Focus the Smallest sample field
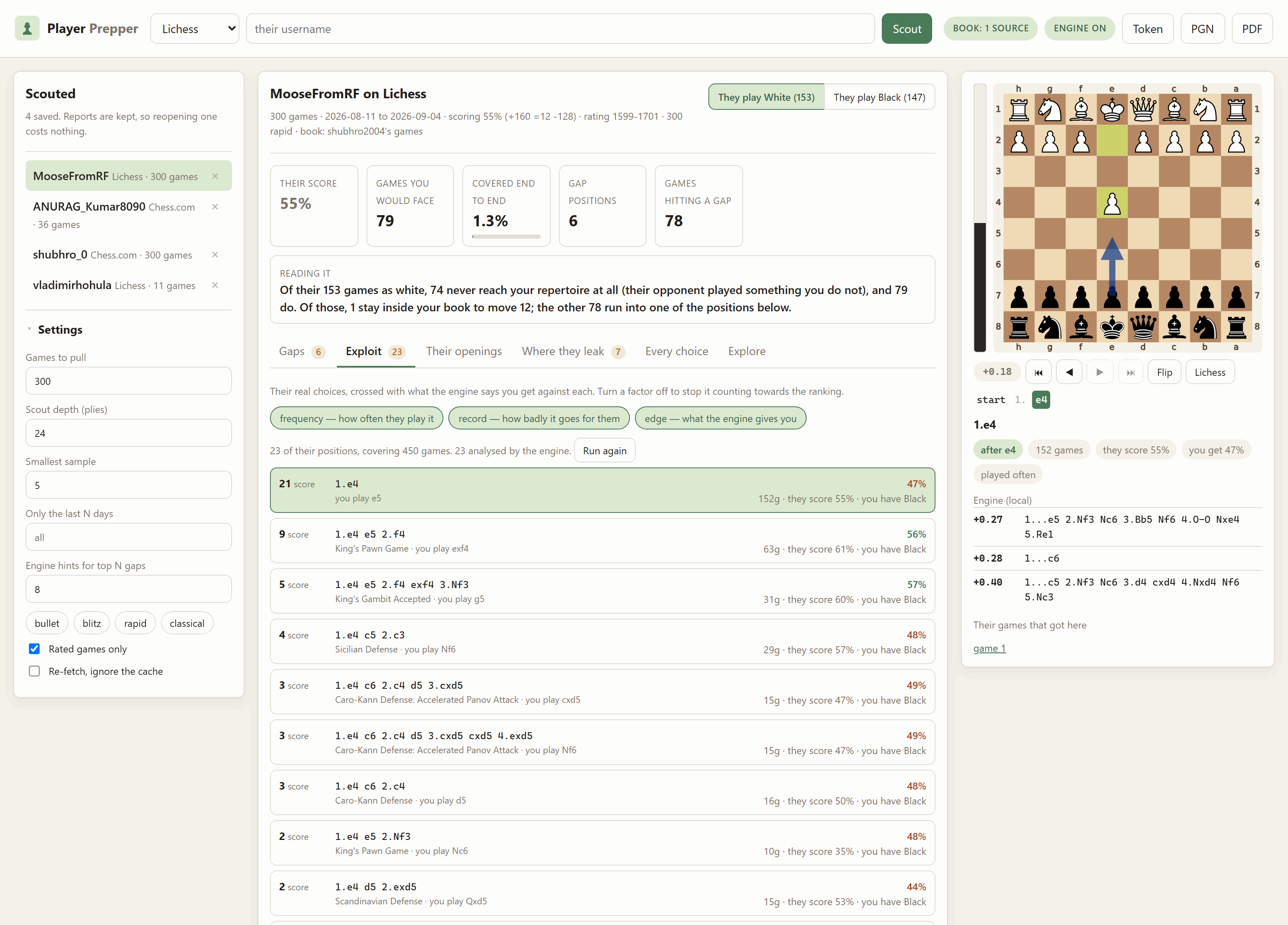 128,485
